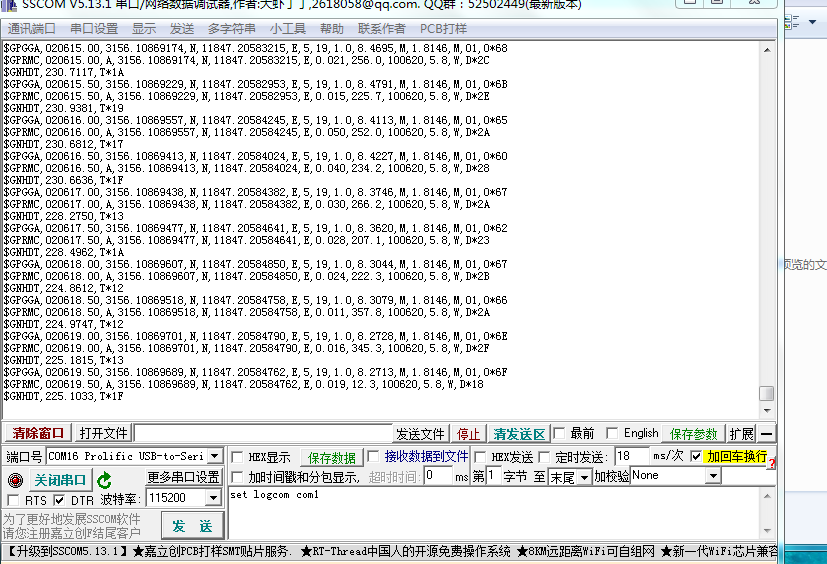
Task: Click the receive window scroll down arrow
Action: [x=767, y=410]
